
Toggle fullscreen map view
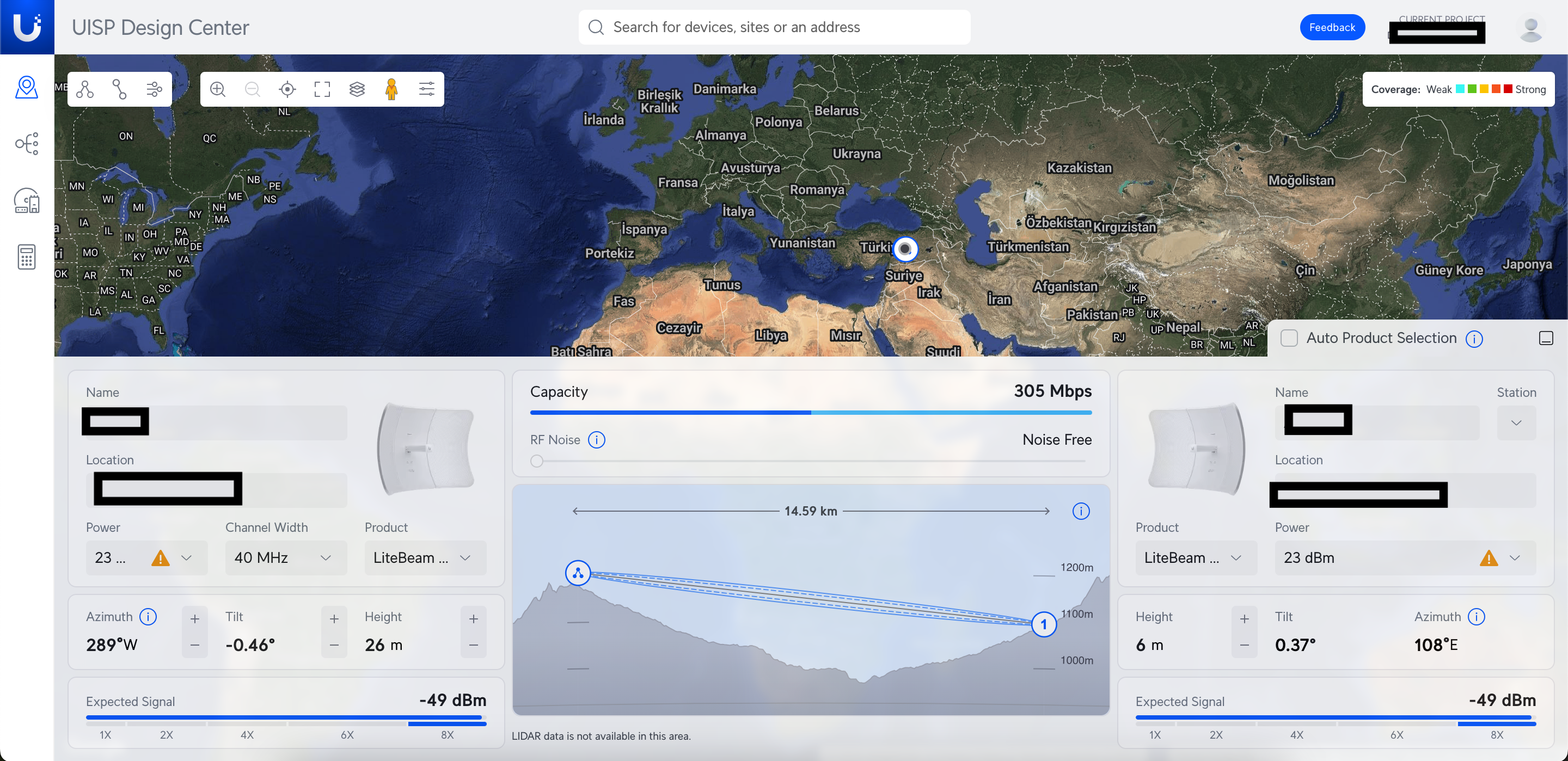pos(322,89)
